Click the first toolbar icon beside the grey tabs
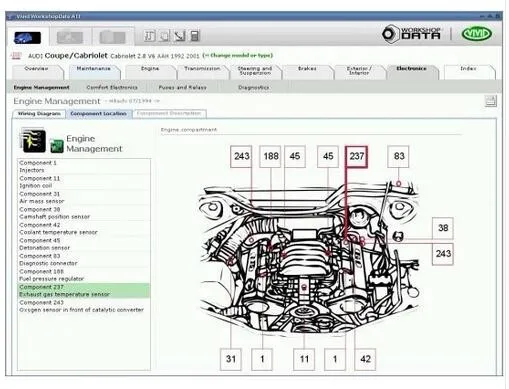The image size is (509, 389). 150,36
